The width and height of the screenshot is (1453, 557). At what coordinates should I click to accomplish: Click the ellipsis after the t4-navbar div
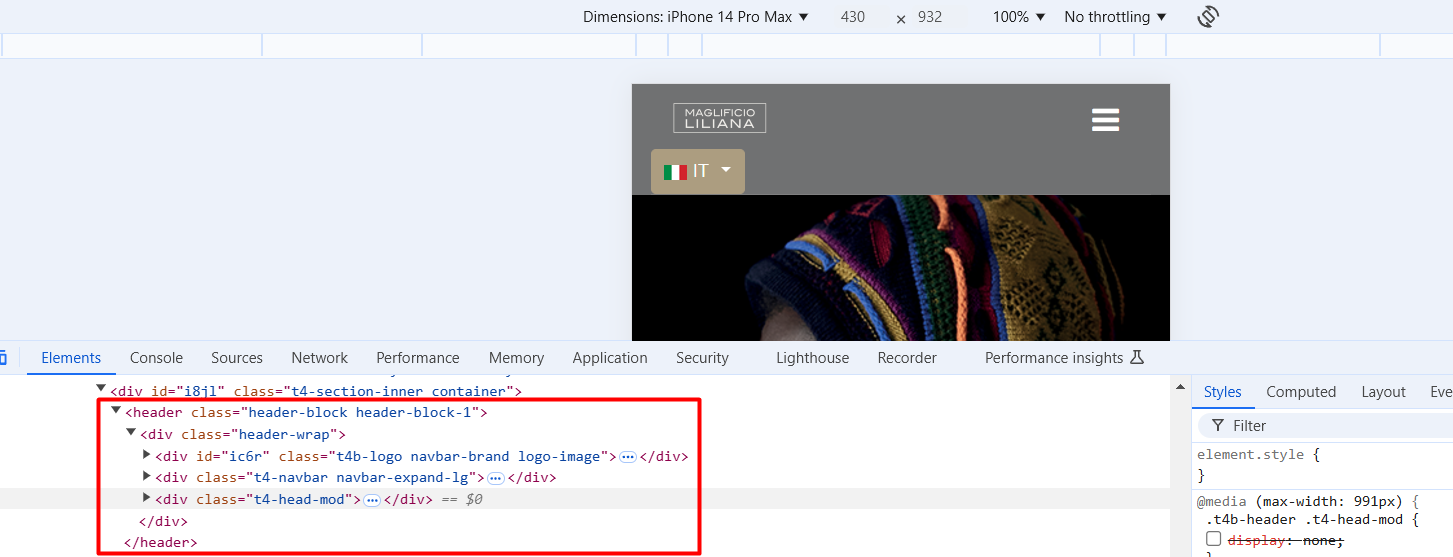pos(495,478)
